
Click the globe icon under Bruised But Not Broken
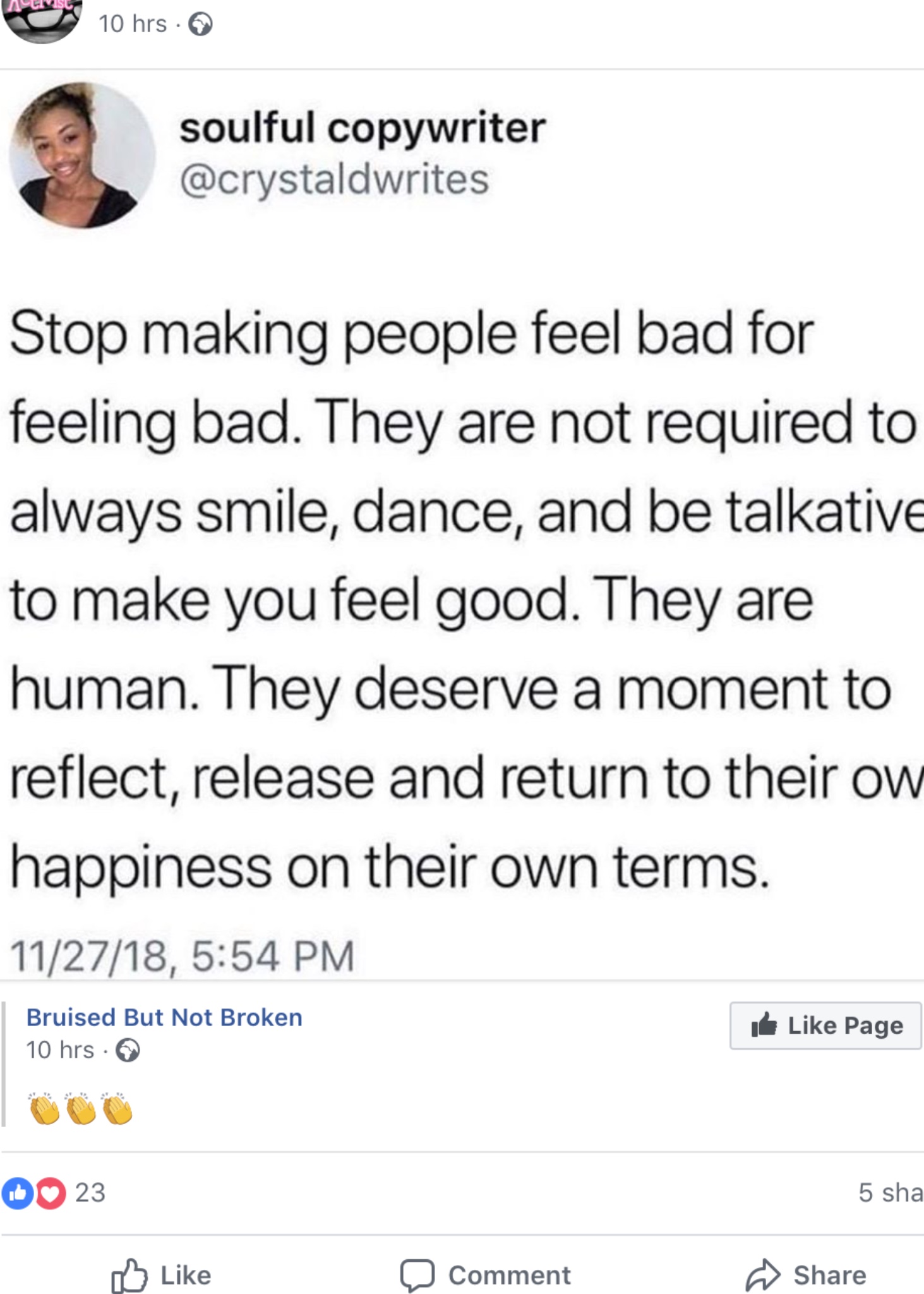click(x=129, y=1051)
